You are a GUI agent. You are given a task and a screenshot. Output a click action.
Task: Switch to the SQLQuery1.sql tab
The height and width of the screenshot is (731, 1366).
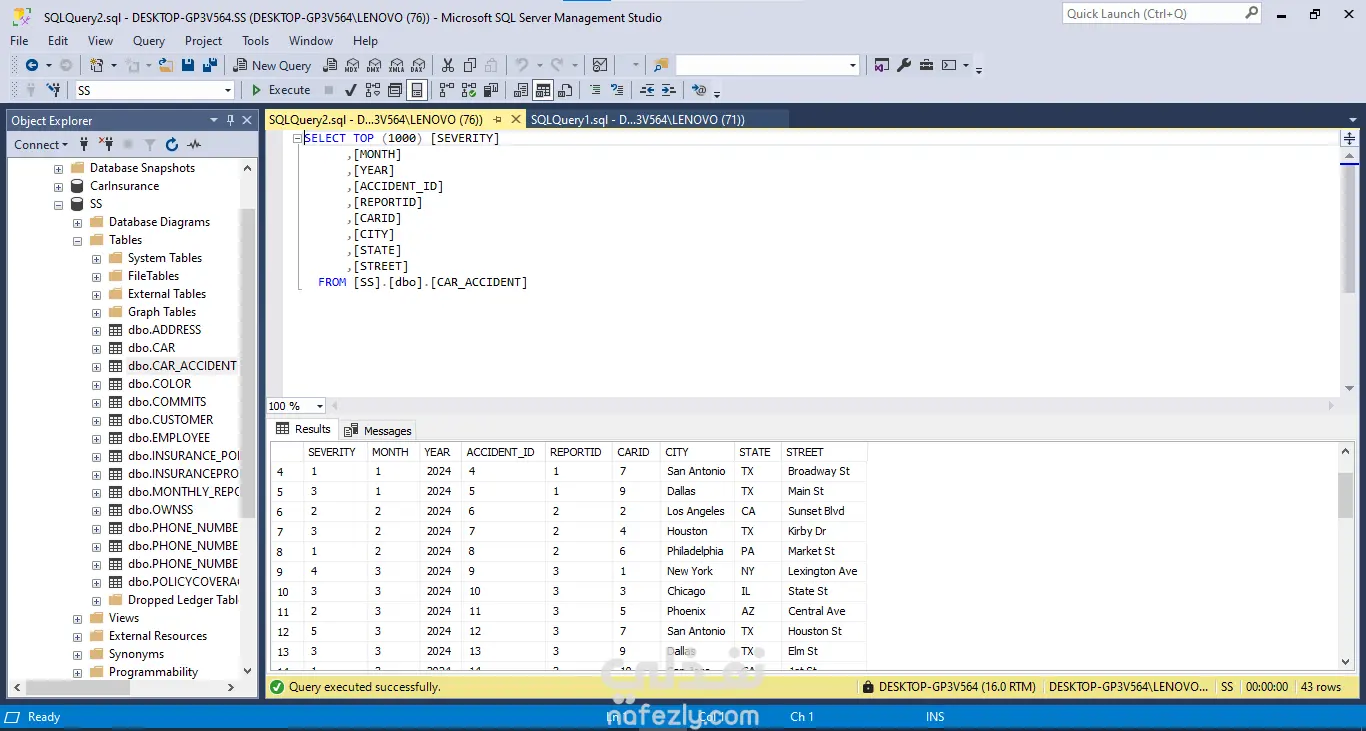tap(637, 119)
